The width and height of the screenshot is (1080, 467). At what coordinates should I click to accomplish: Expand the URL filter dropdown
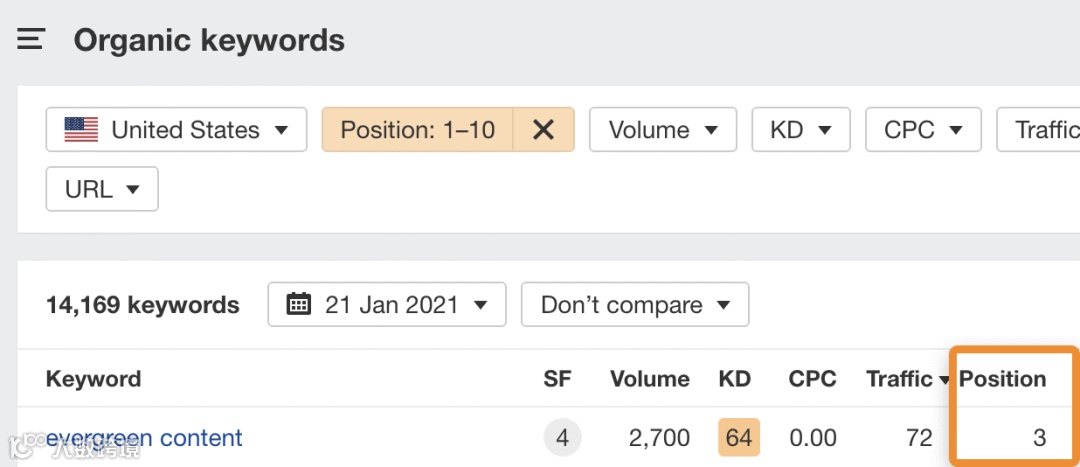pyautogui.click(x=102, y=189)
